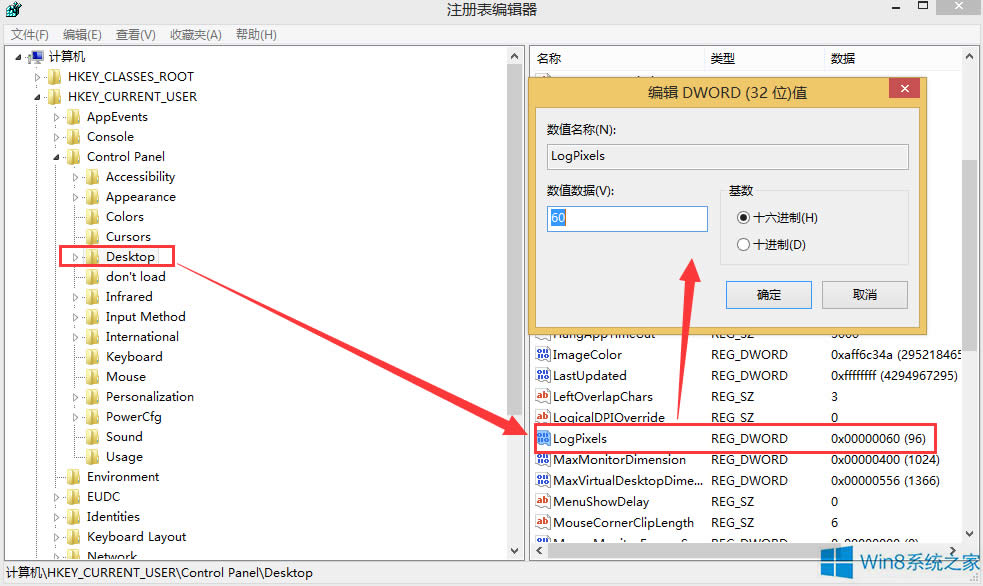The image size is (983, 586).
Task: Click inside the 数值数据 input field
Action: [x=626, y=217]
